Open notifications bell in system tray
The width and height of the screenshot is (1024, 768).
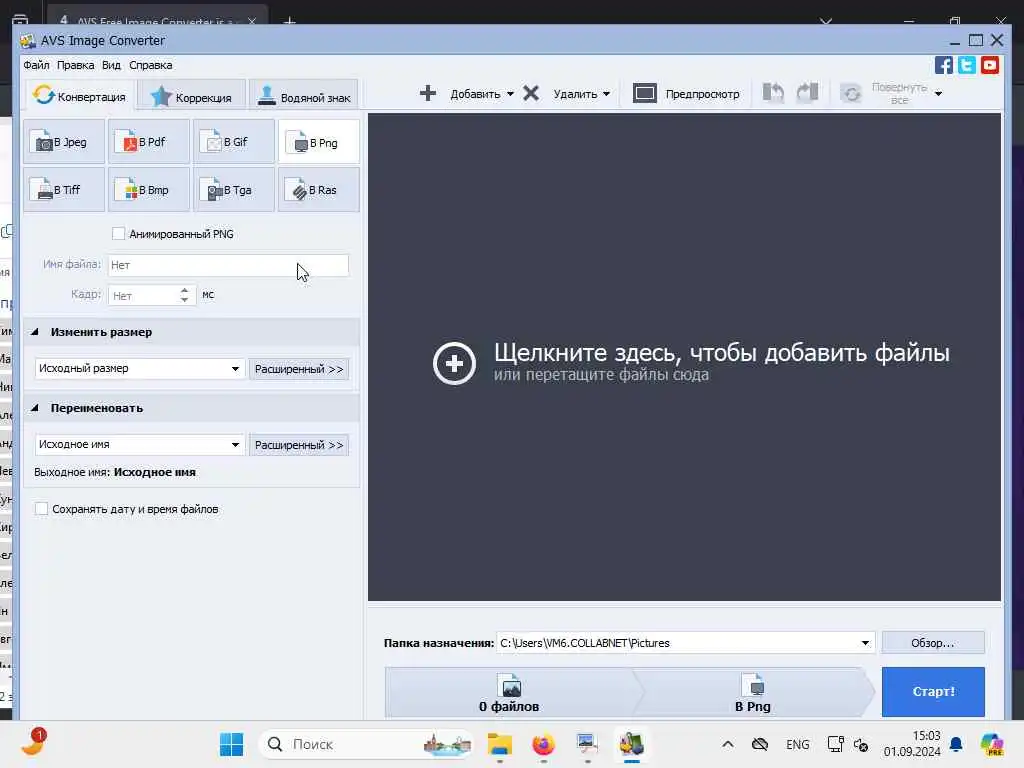pos(956,744)
